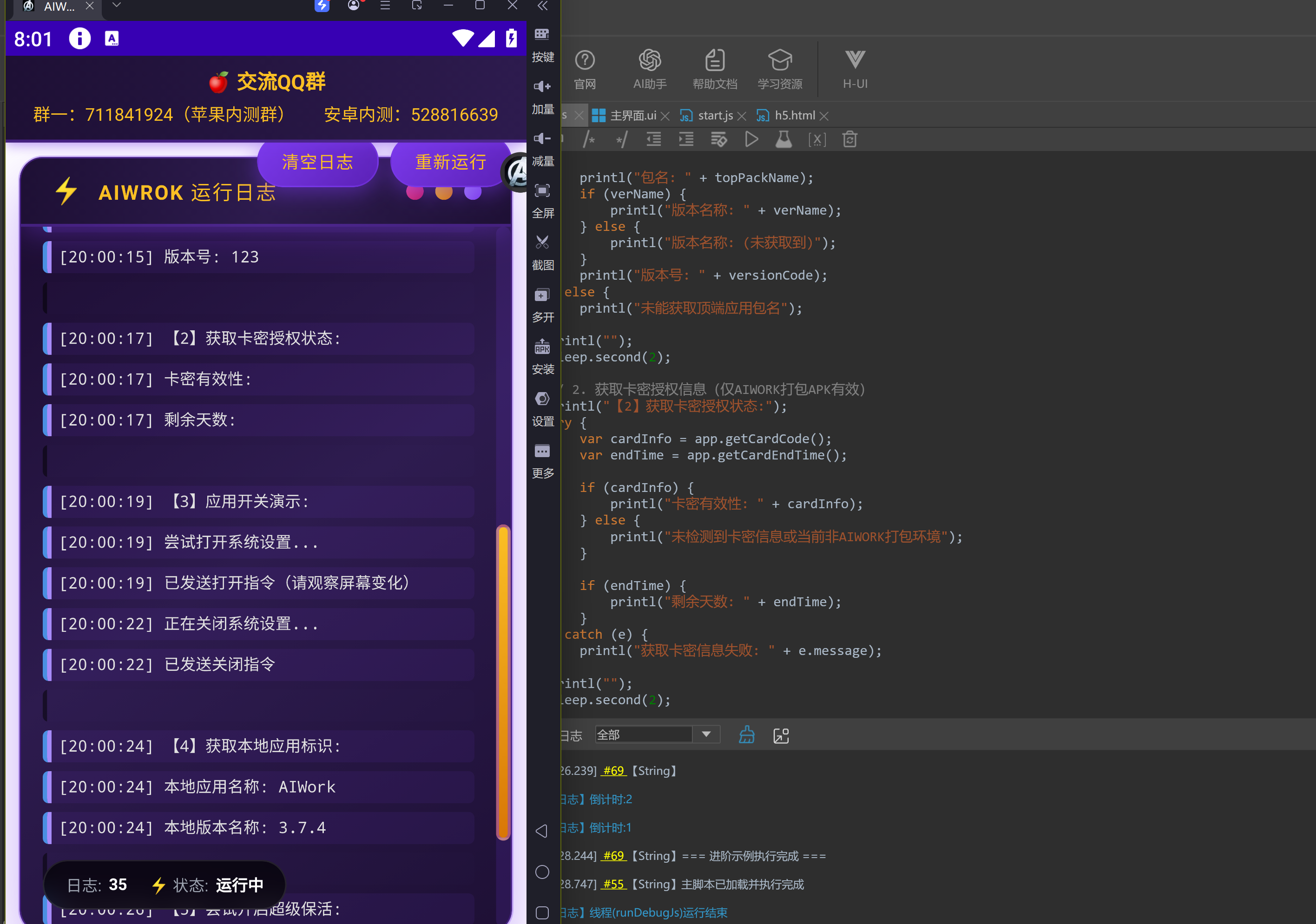Open the 全部 log filter dropdown
Screen dimensions: 1316x924
pos(658,735)
